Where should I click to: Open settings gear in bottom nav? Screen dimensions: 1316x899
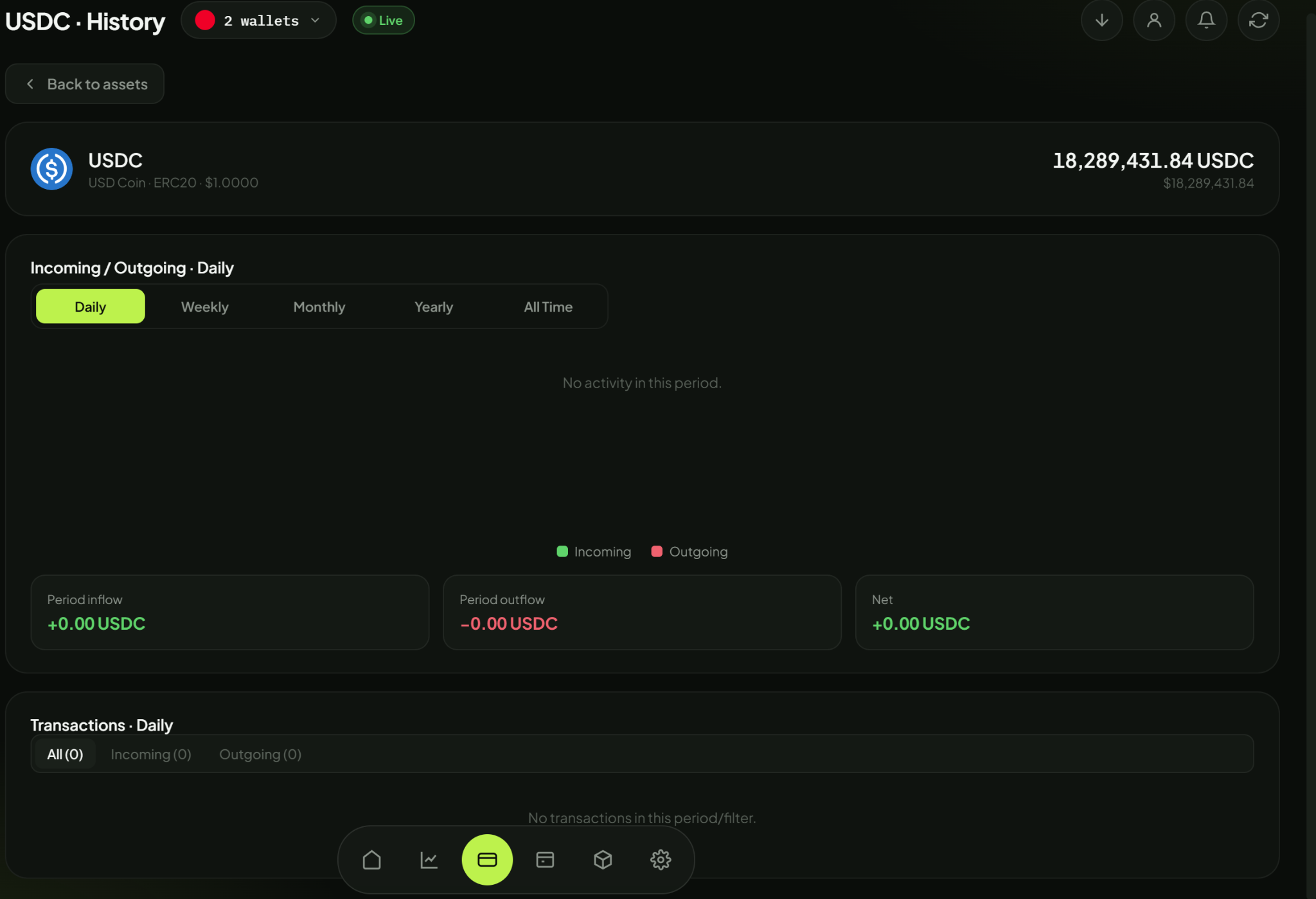[x=661, y=860]
